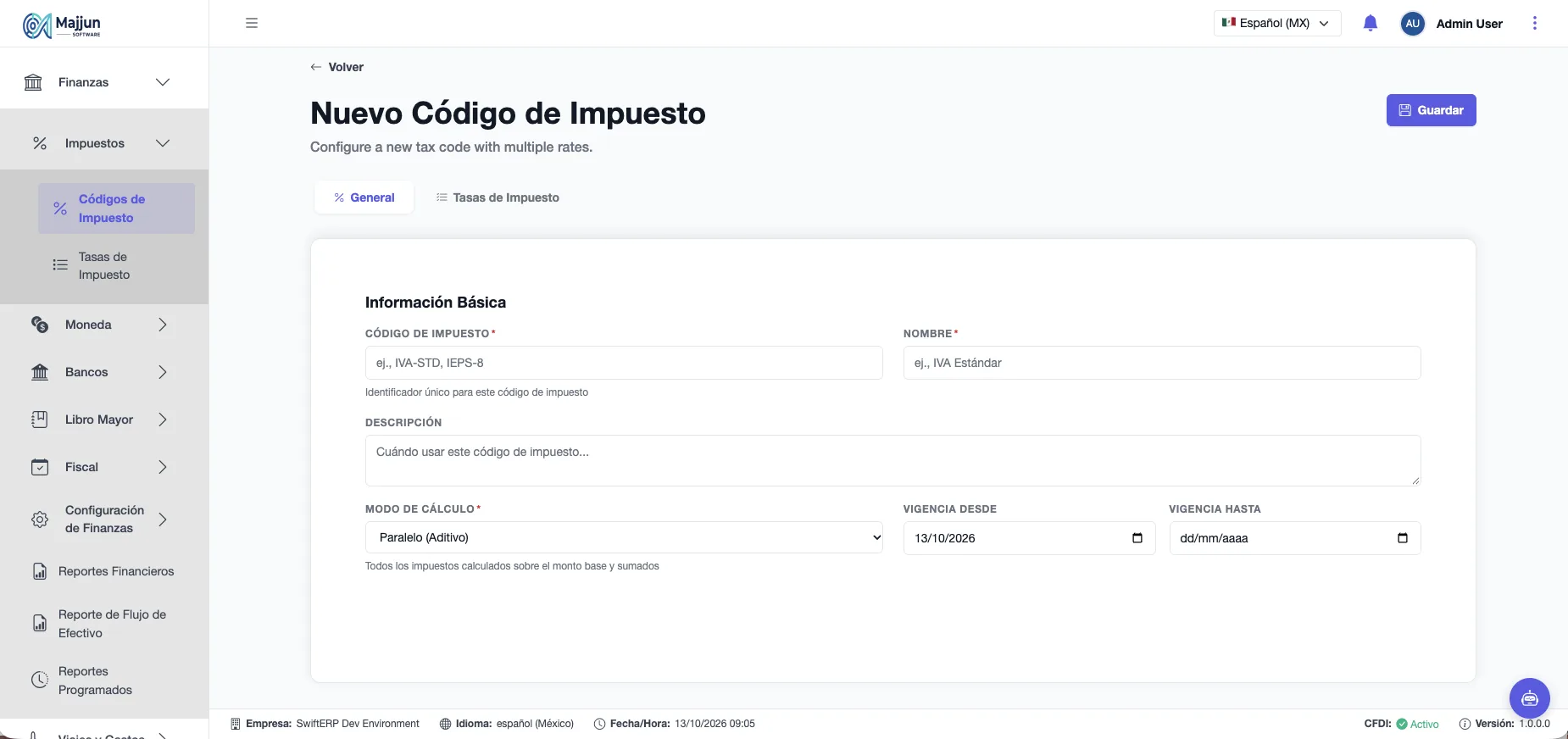Click the '1.0.0.0' version text

click(1534, 724)
